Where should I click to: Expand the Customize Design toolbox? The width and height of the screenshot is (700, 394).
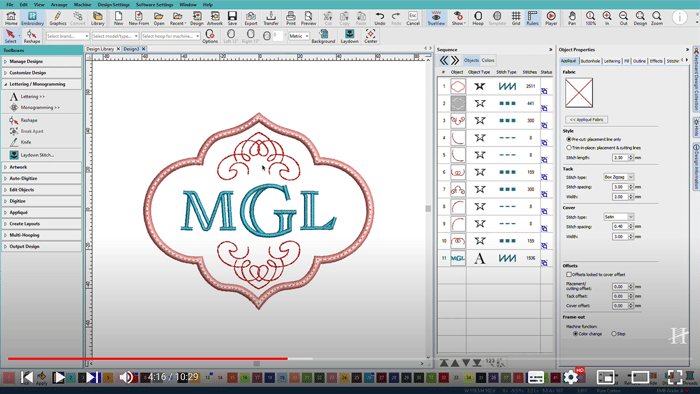(42, 73)
